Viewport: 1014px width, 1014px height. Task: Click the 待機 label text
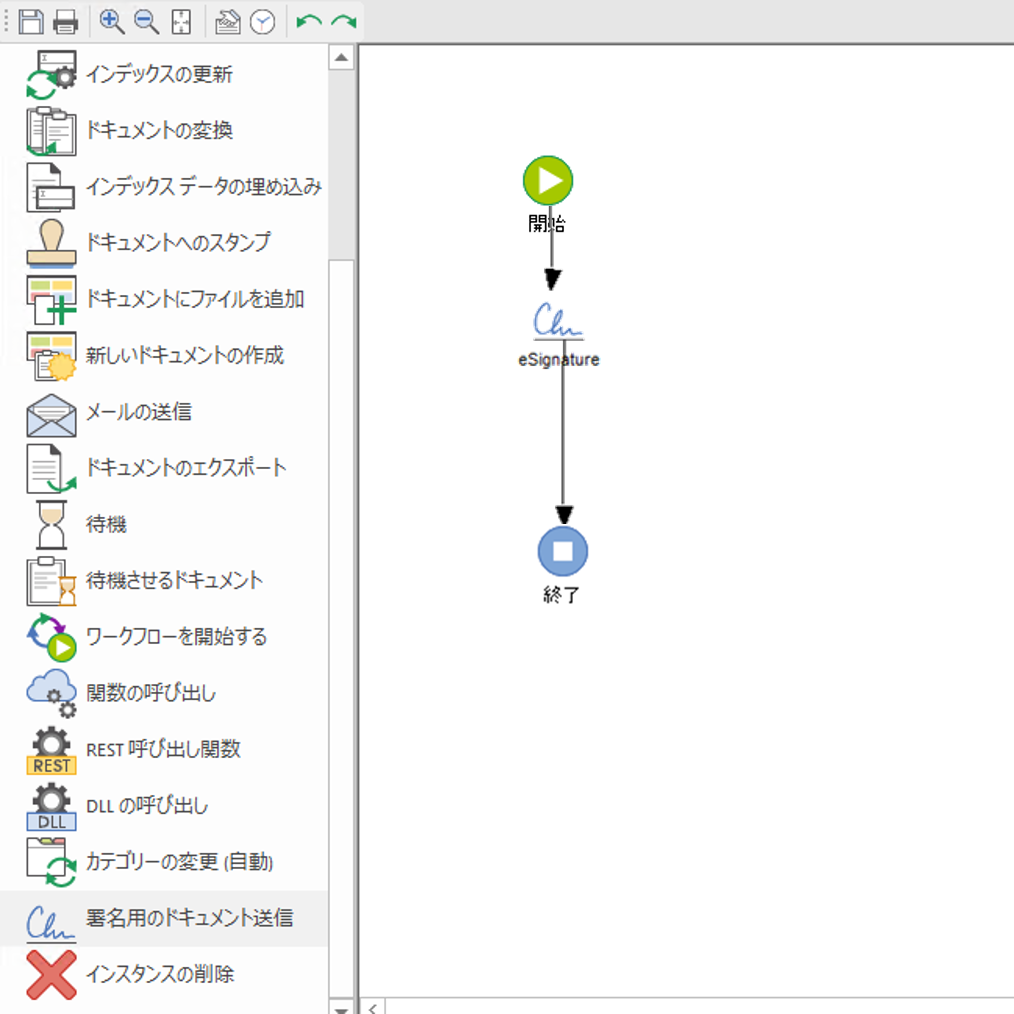click(106, 524)
